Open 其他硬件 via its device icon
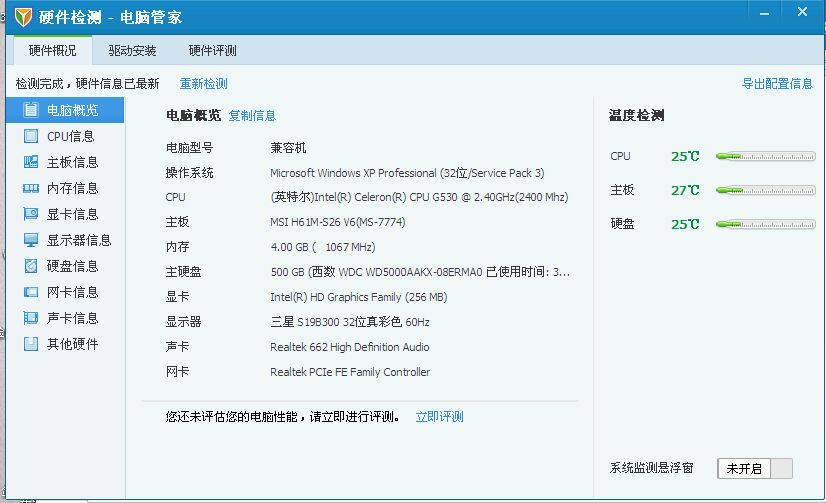The height and width of the screenshot is (503, 826). 31,344
